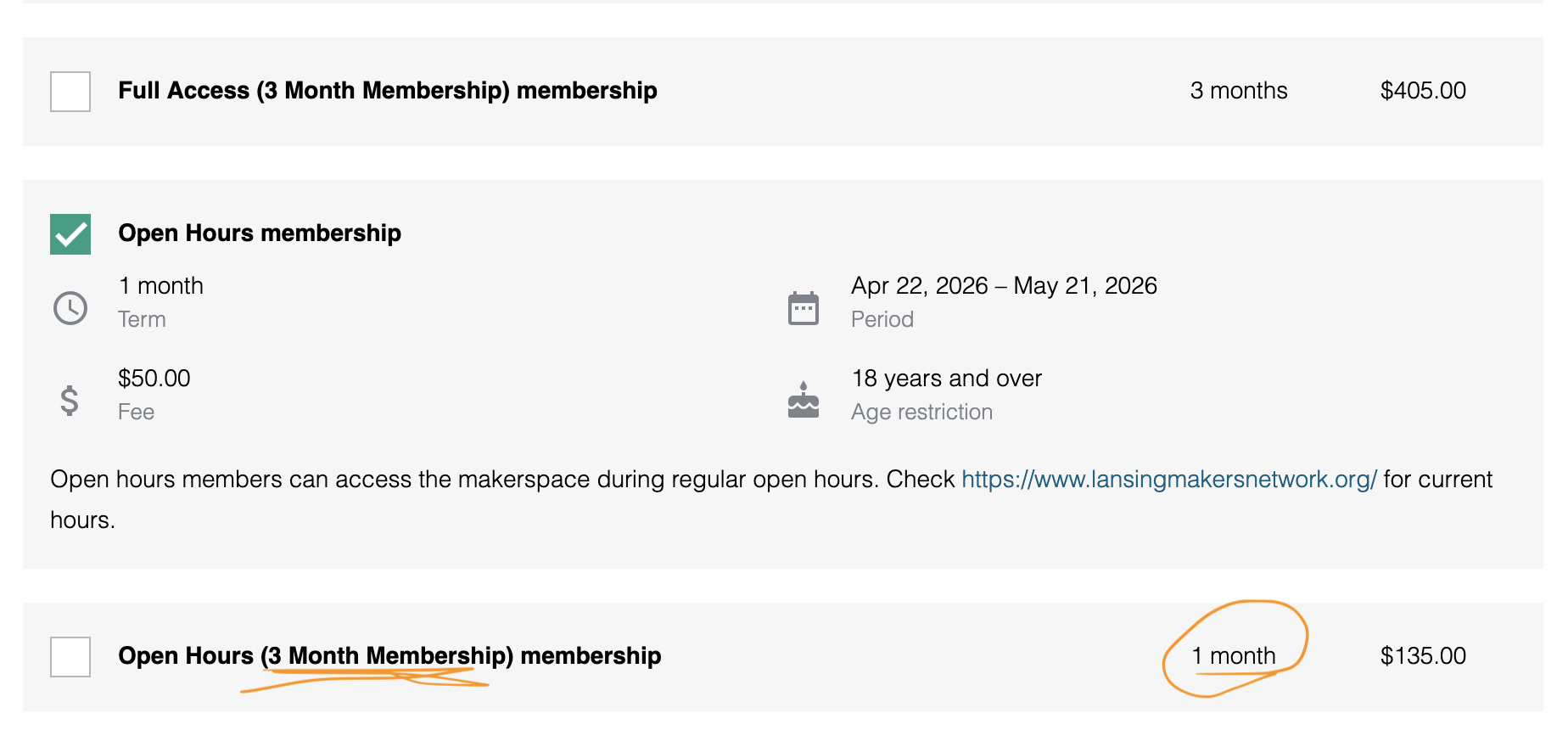Select the Open Hours (3 Month Membership) title
This screenshot has height=747, width=1568.
389,656
